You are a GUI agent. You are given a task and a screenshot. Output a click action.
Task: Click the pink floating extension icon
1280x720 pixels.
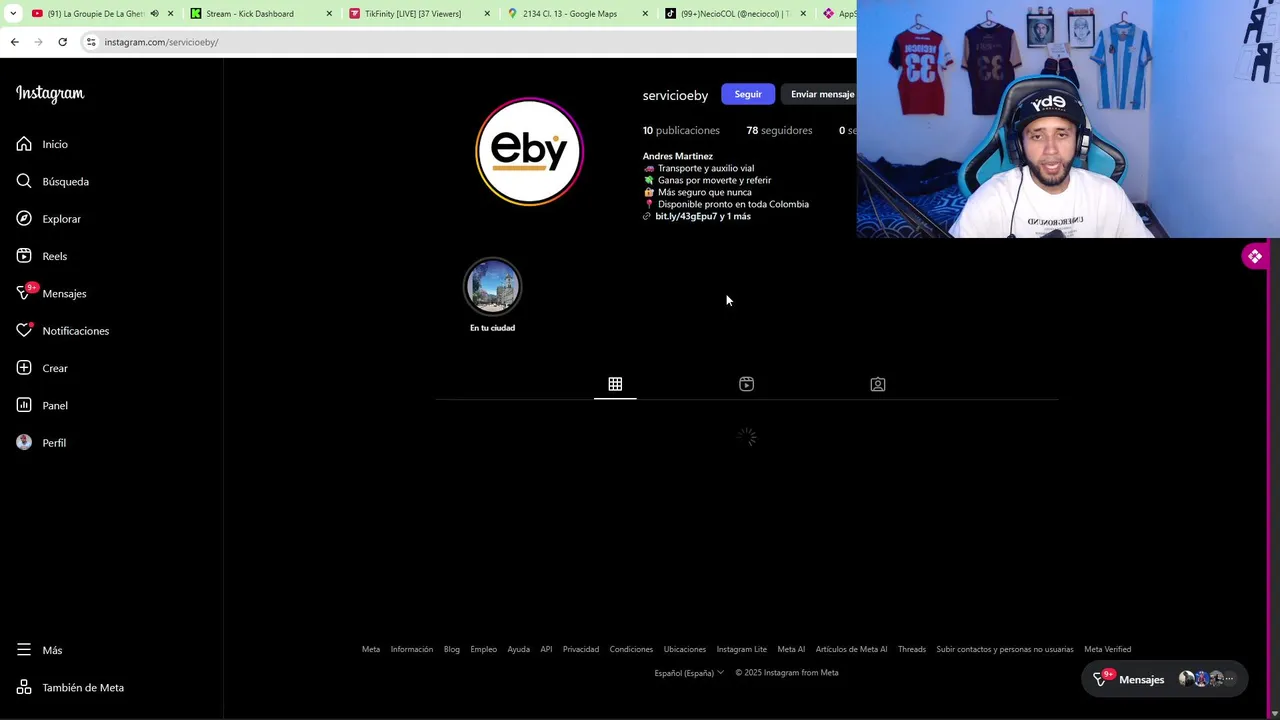(x=1255, y=257)
